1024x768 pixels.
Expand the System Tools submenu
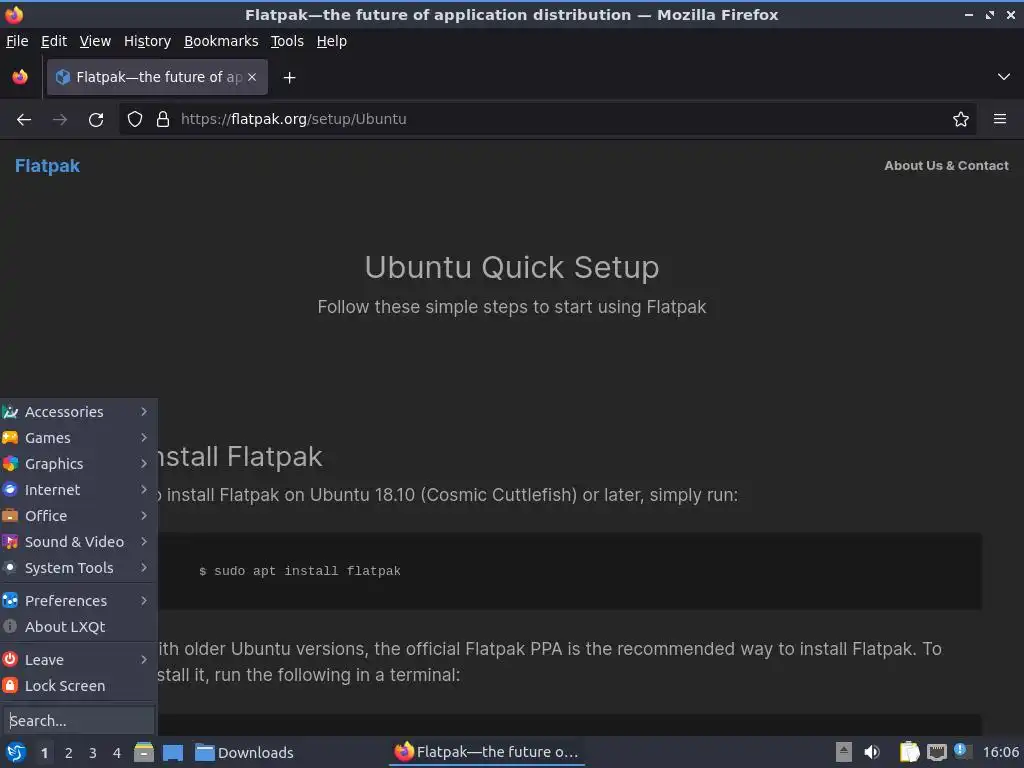tap(78, 568)
